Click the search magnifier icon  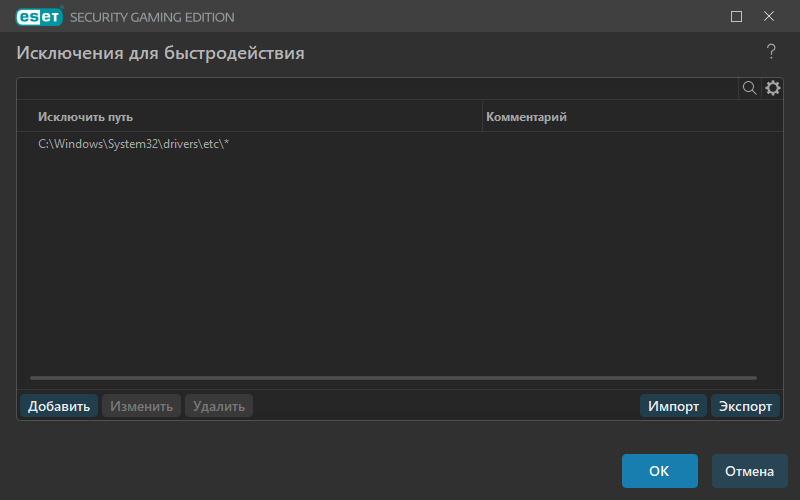coord(749,88)
